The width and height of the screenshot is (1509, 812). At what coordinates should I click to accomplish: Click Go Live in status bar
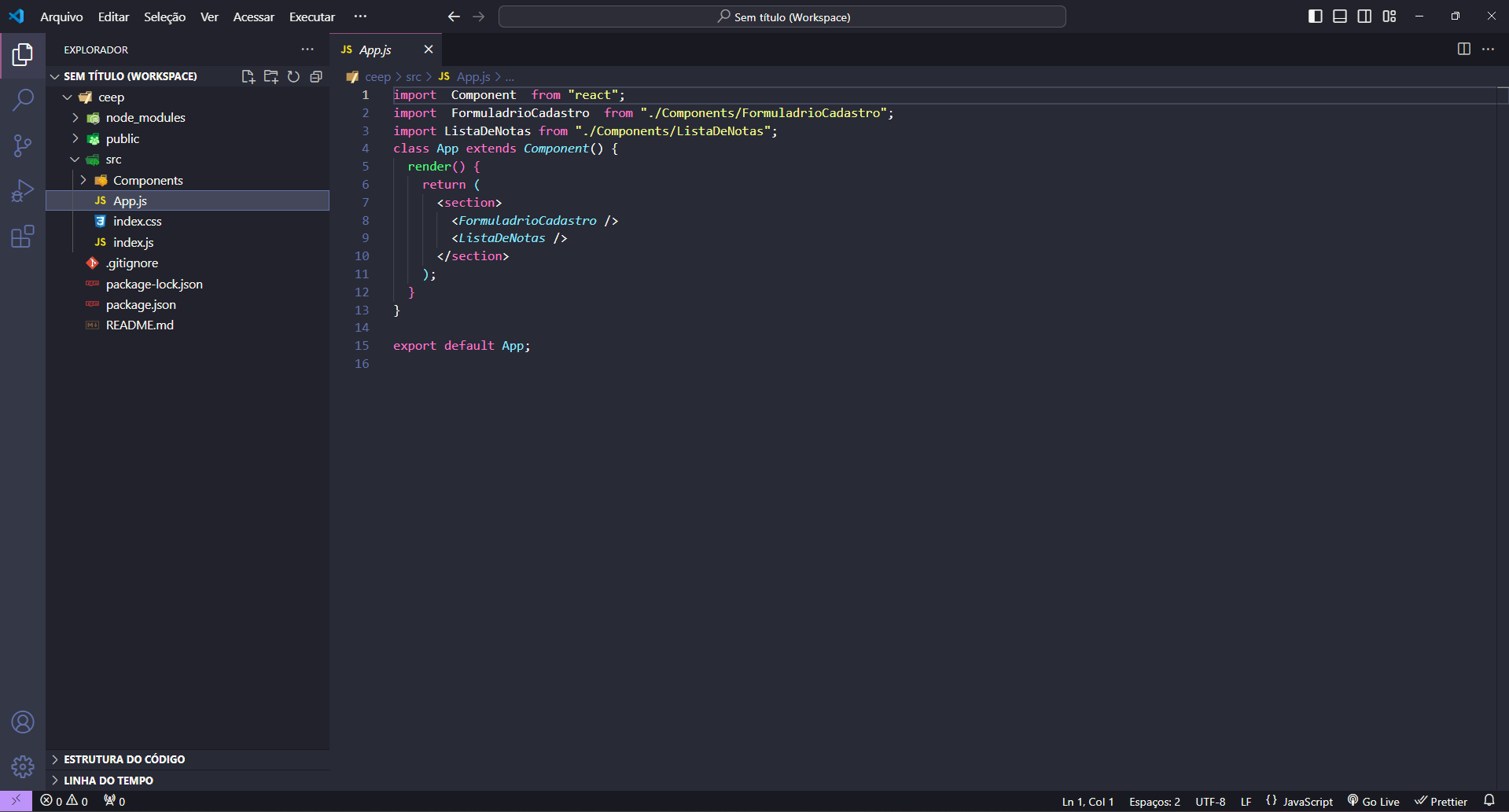coord(1374,801)
